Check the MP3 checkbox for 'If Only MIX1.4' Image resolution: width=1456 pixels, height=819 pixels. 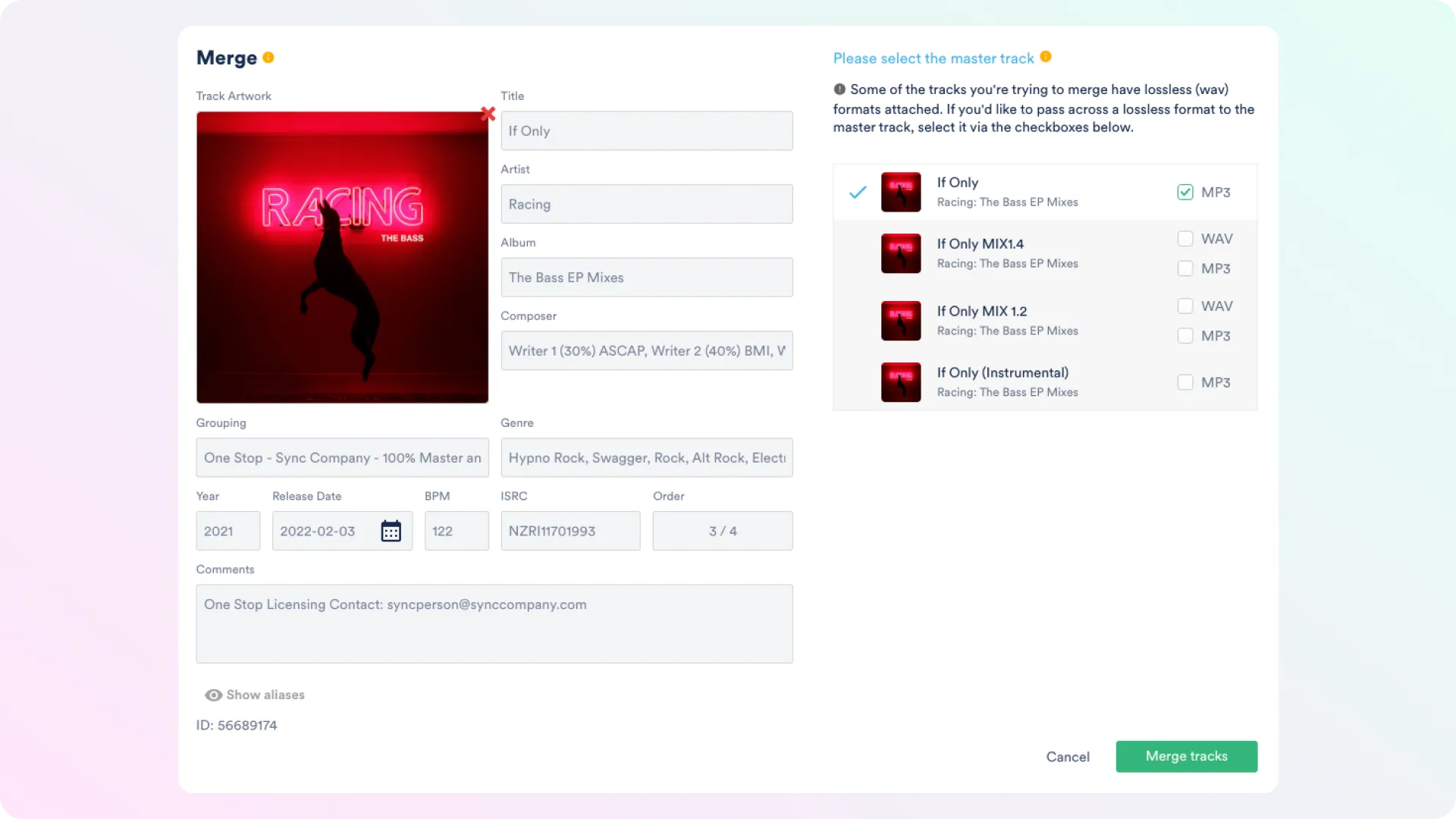coord(1185,268)
